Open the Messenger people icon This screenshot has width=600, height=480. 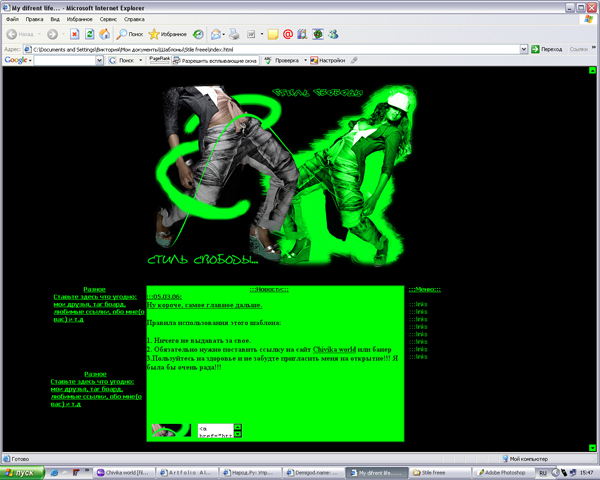pos(333,34)
